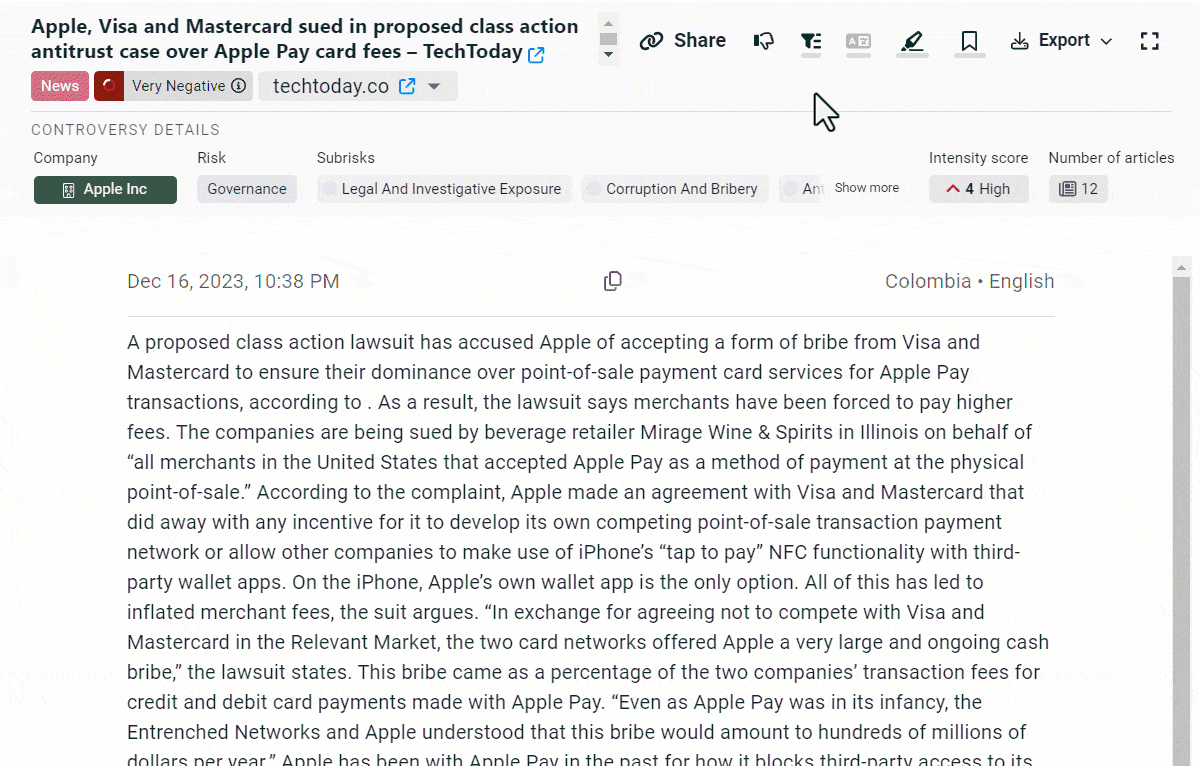Open article title external link icon

click(536, 55)
